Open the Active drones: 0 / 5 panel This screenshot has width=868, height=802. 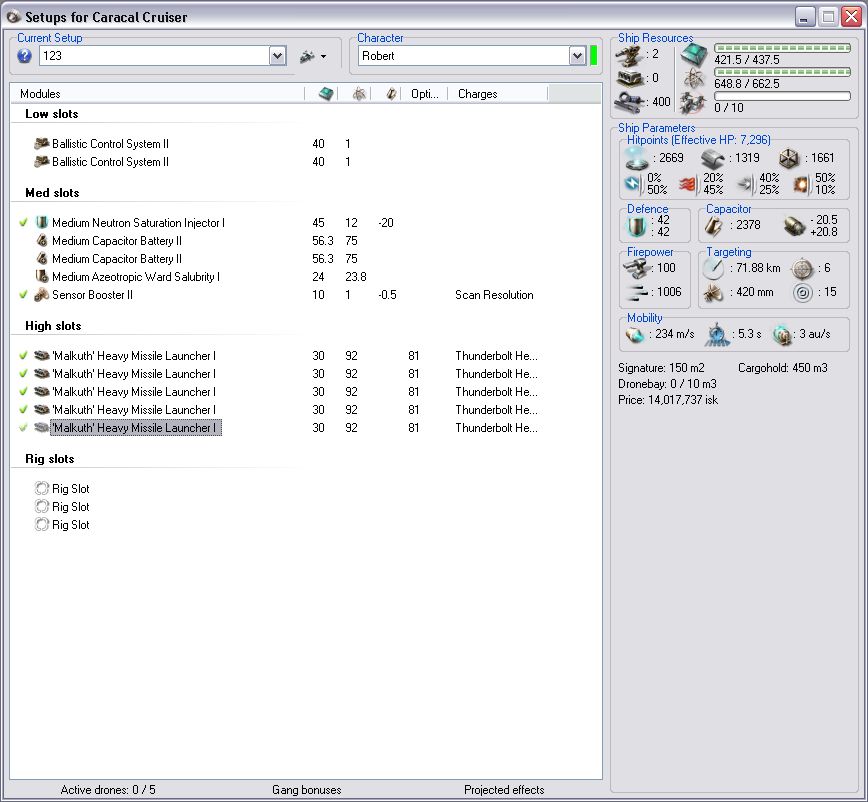tap(108, 790)
